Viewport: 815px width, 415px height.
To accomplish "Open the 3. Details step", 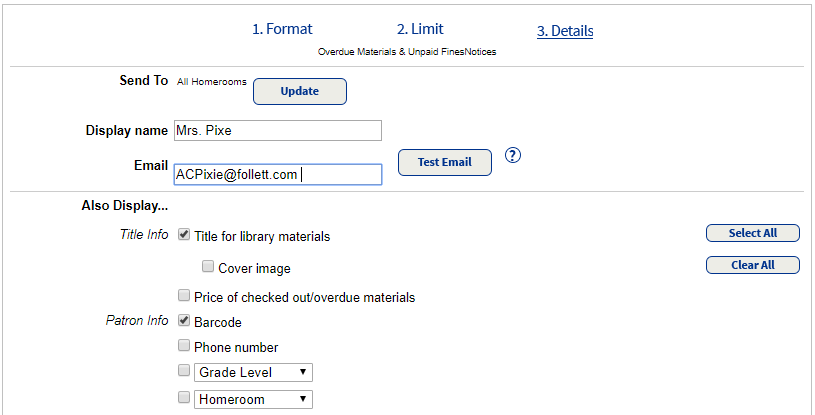I will (565, 31).
